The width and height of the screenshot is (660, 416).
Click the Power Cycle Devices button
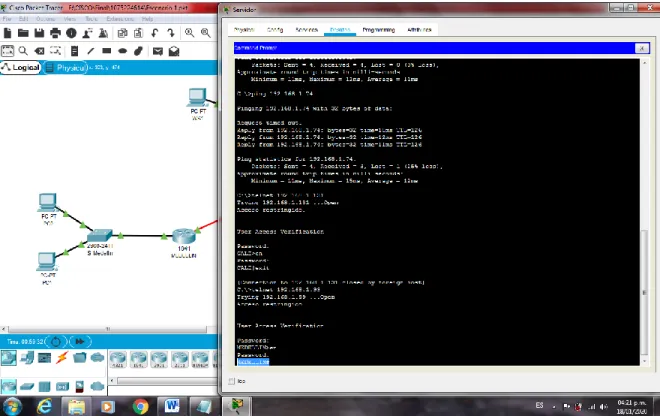coord(56,341)
